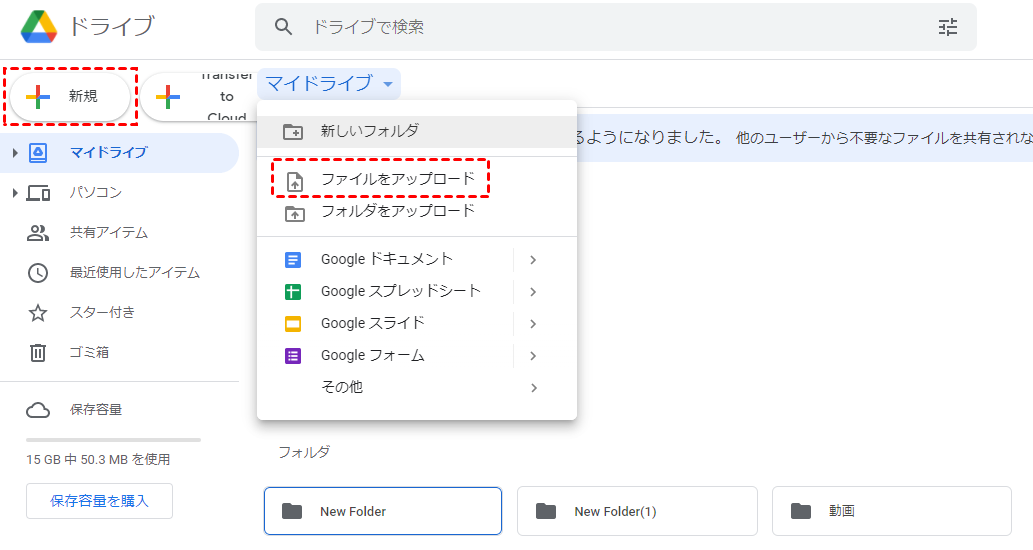Click 保存容量を購入 button
The width and height of the screenshot is (1033, 550).
99,501
